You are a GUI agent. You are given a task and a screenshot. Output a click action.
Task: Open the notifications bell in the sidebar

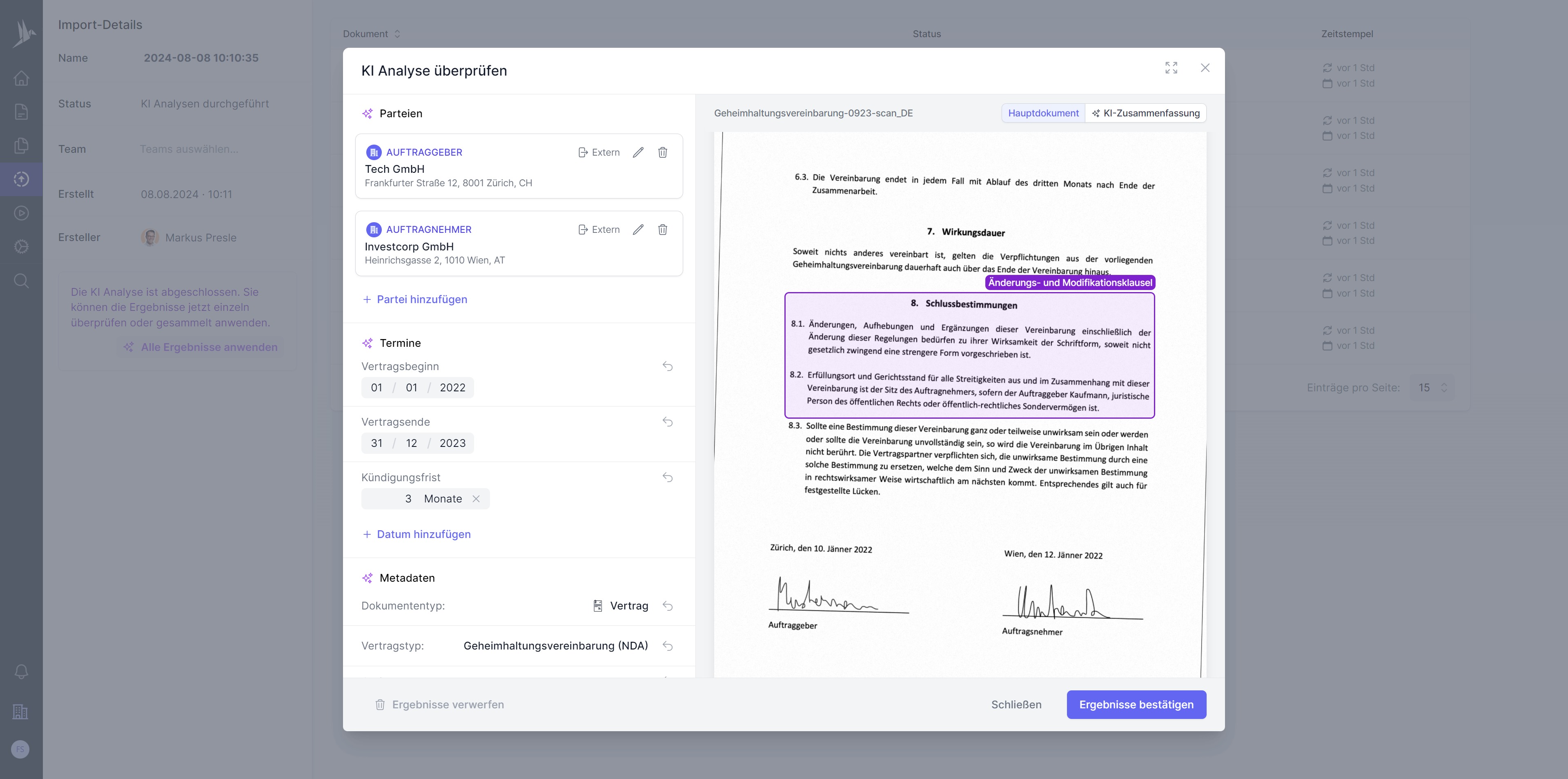21,671
